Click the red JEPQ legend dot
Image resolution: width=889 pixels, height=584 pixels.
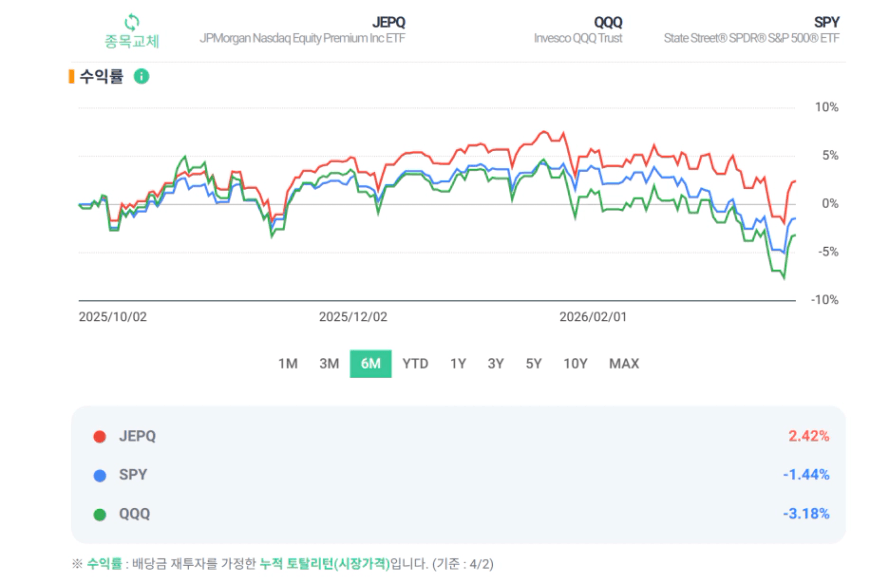(x=100, y=436)
